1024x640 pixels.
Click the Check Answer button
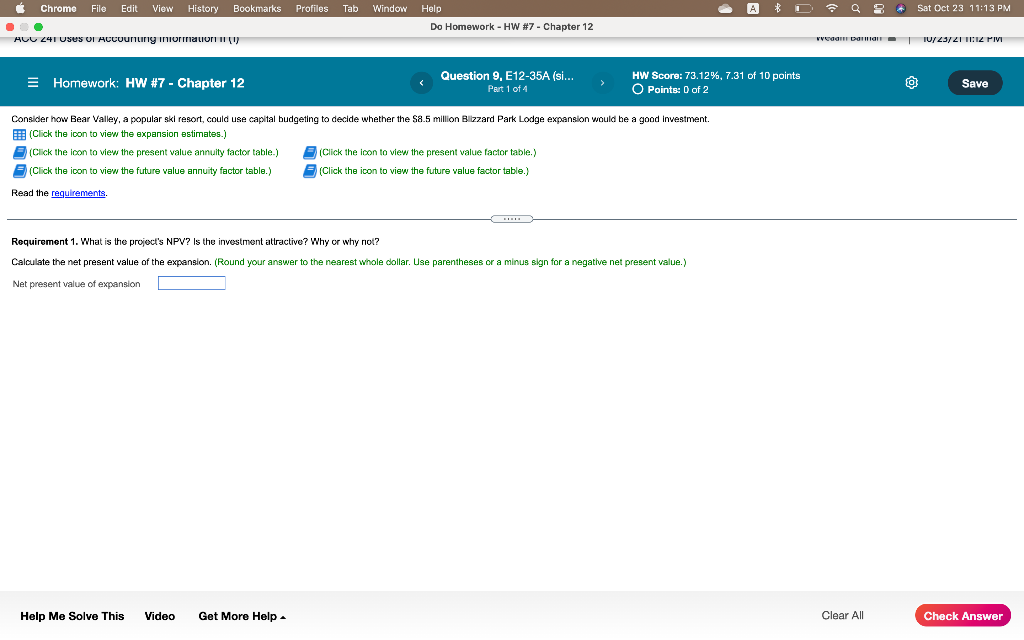click(962, 615)
